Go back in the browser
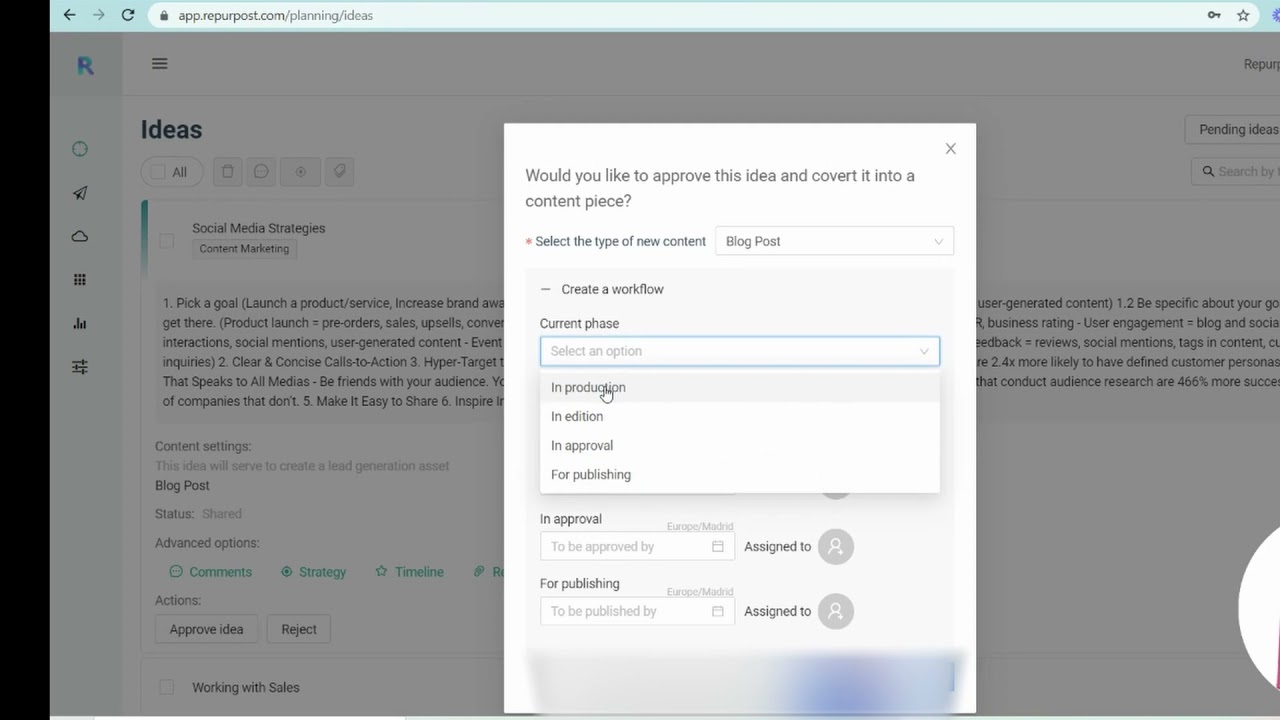Viewport: 1280px width, 720px height. click(x=69, y=15)
